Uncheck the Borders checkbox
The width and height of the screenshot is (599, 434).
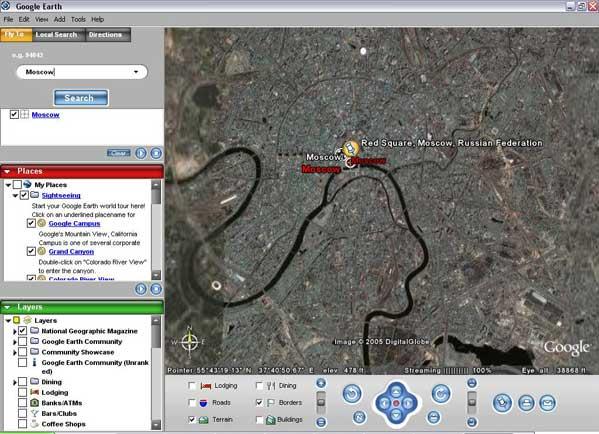point(259,403)
